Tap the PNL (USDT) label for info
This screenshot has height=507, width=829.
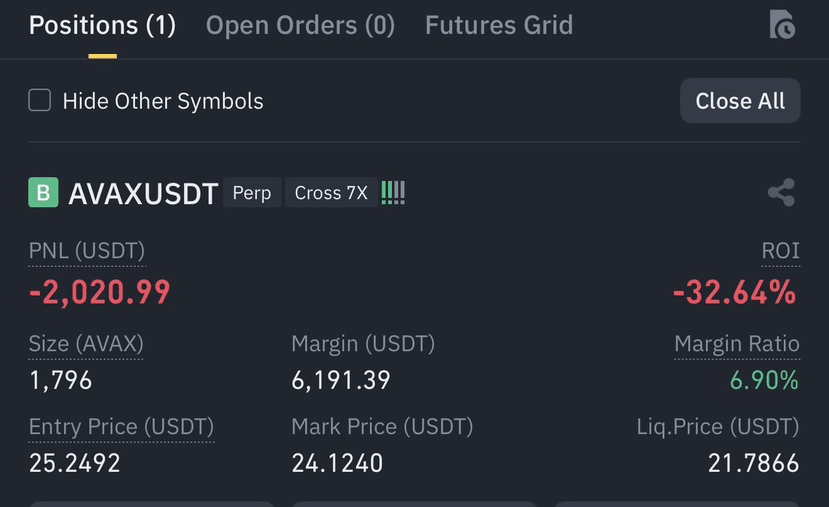click(87, 251)
